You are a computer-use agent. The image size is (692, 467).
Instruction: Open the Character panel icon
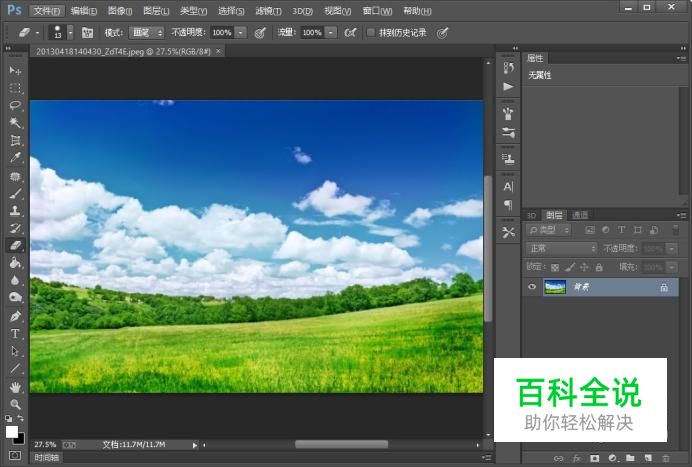tap(508, 186)
